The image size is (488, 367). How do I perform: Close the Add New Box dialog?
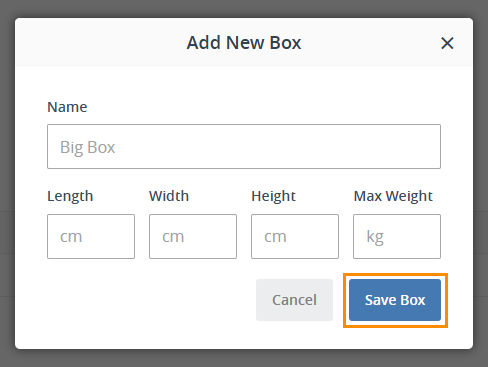click(x=447, y=43)
